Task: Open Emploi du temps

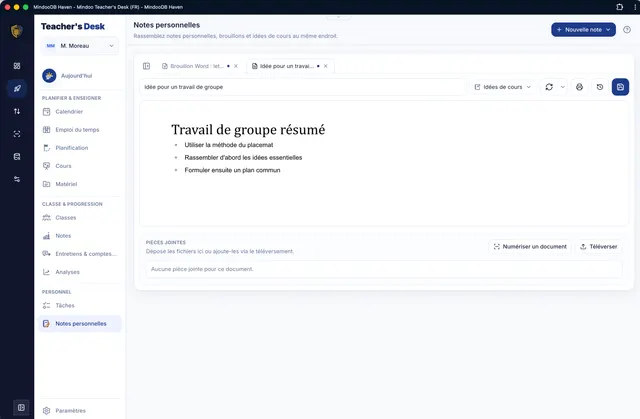Action: [x=80, y=130]
